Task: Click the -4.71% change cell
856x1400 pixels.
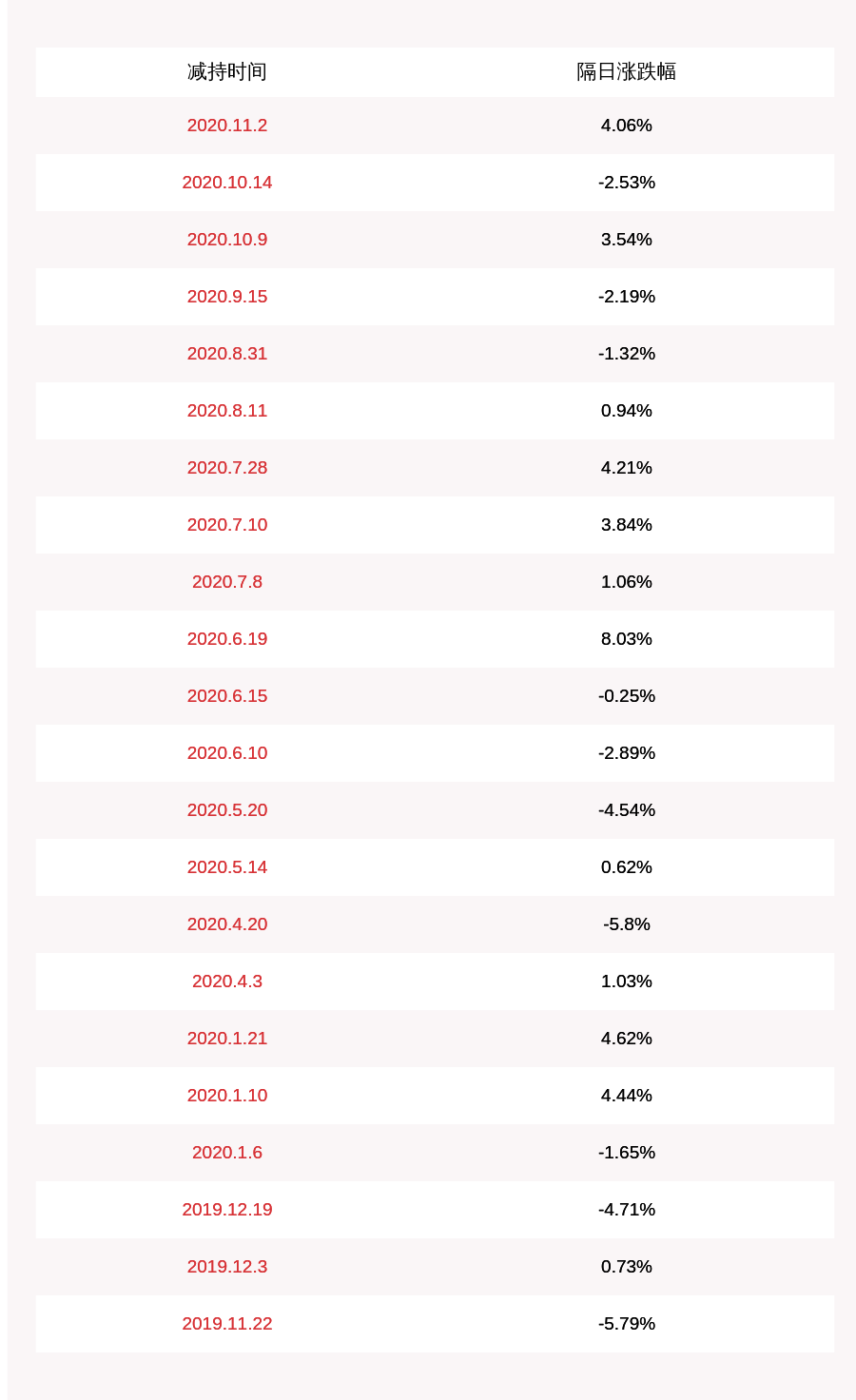Action: point(626,1210)
